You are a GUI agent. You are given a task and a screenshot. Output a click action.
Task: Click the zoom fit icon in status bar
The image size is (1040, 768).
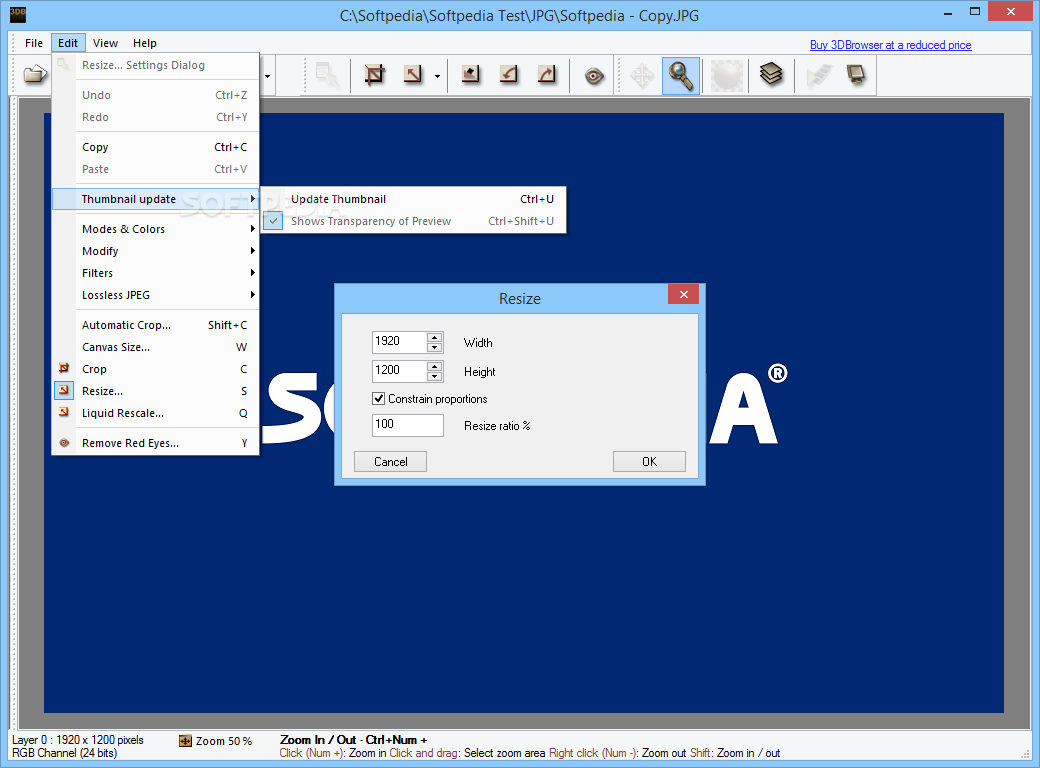[185, 741]
